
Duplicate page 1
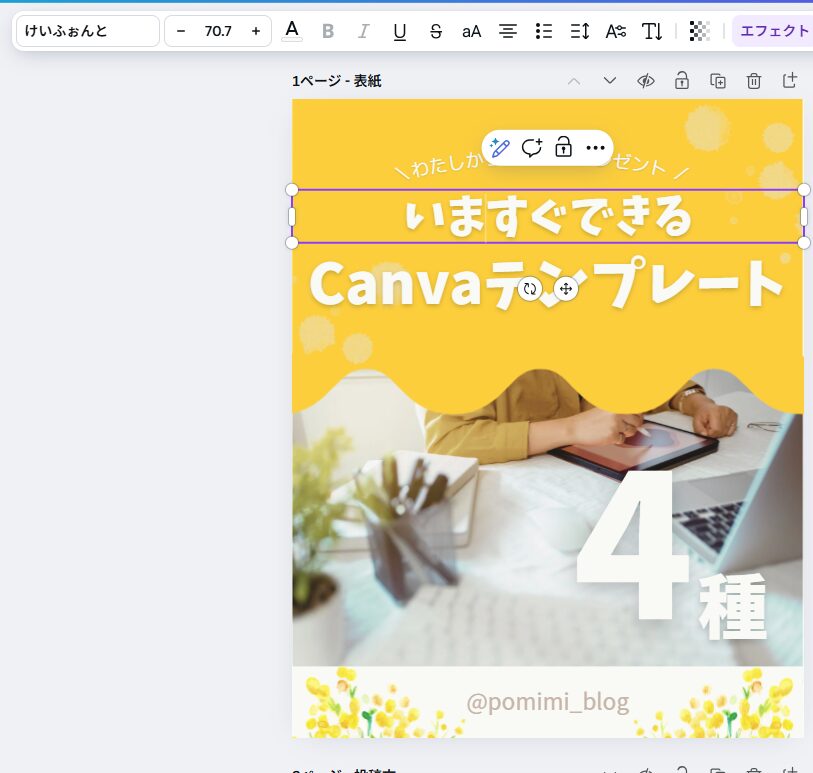pyautogui.click(x=718, y=81)
